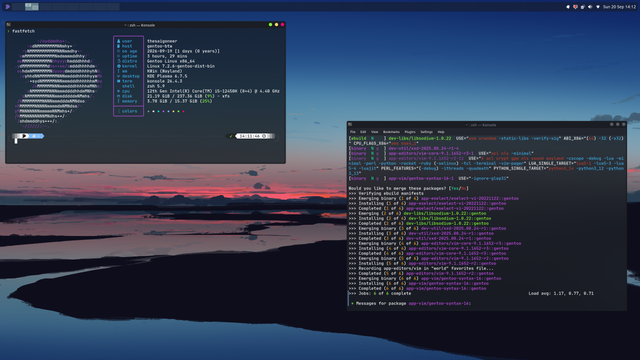Open Edit menu in the emerge Konsole window

(363, 132)
